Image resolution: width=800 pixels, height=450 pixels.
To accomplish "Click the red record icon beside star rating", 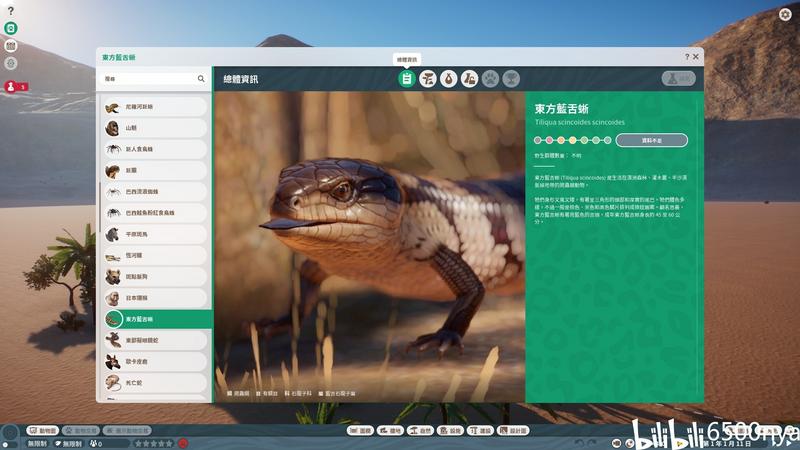I will coord(183,444).
